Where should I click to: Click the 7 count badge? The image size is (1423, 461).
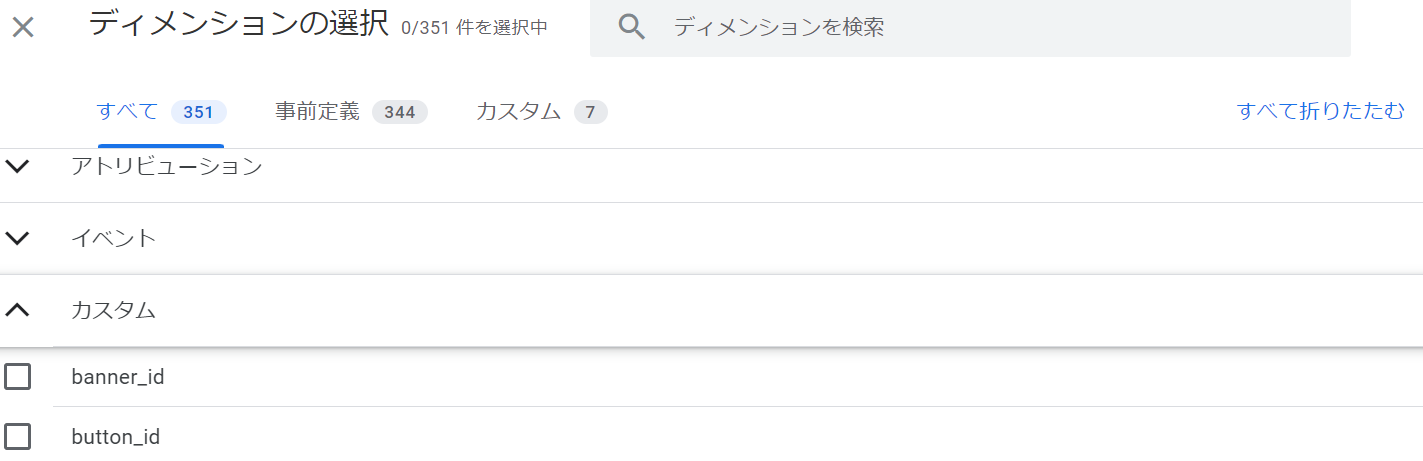pyautogui.click(x=590, y=112)
